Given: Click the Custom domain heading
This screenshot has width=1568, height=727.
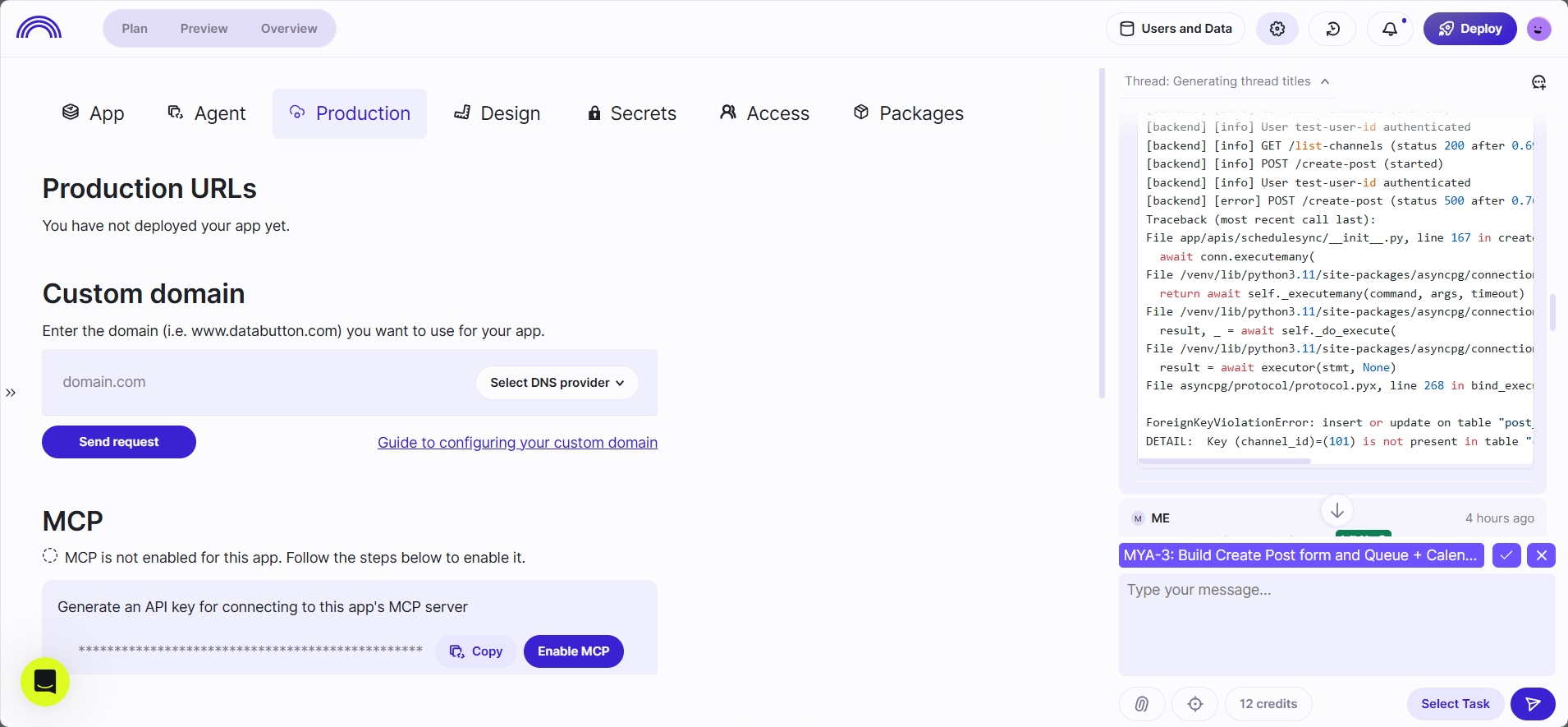Looking at the screenshot, I should click(x=144, y=294).
